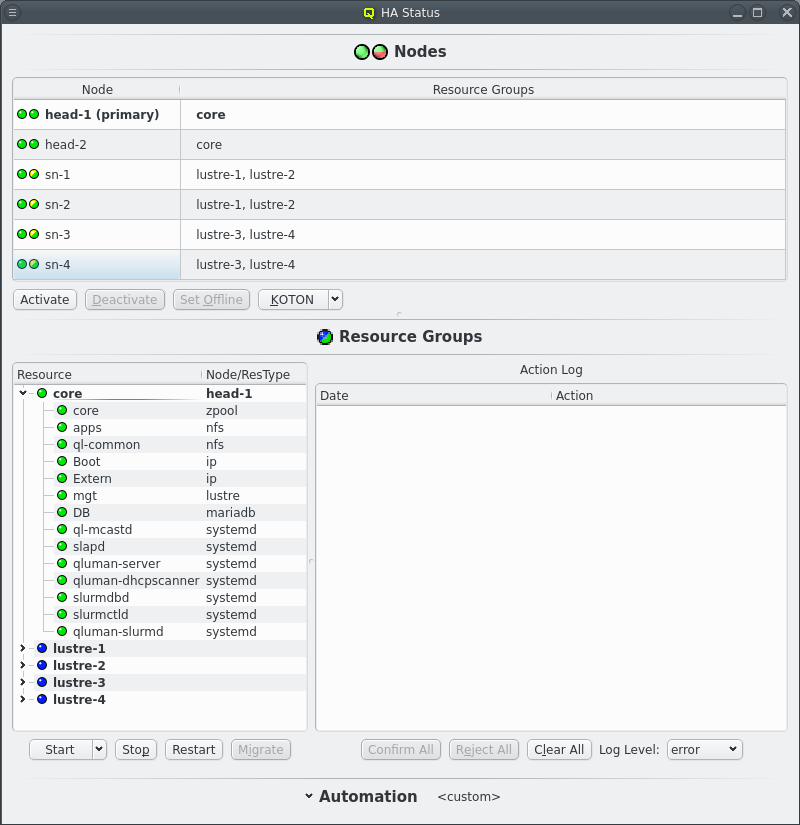Expand the lustre-1 resource group
The image size is (800, 825).
click(23, 648)
